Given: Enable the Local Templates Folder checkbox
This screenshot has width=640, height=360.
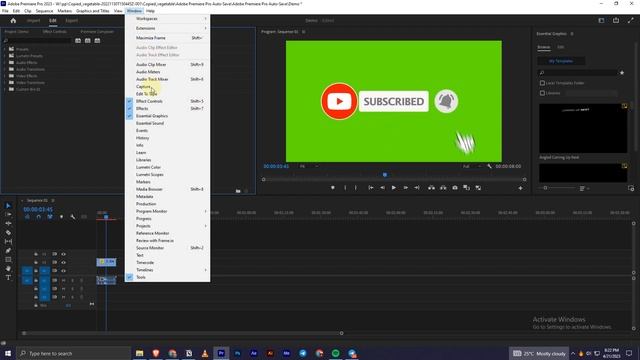Looking at the screenshot, I should 542,83.
